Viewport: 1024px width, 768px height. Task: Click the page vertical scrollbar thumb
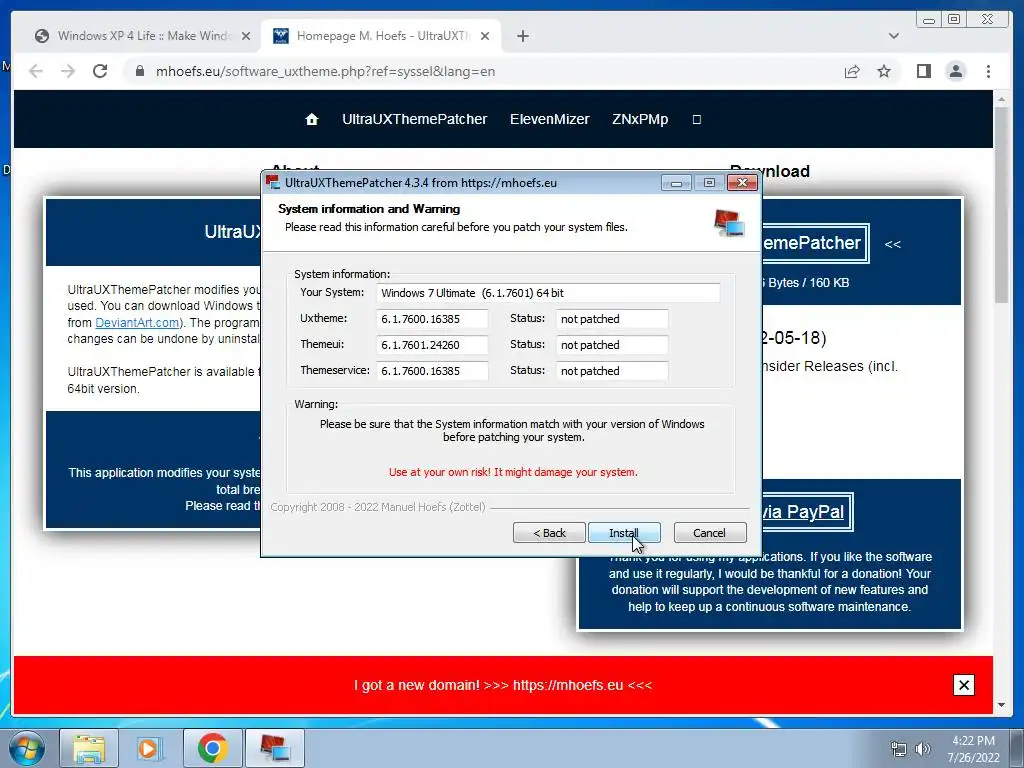pyautogui.click(x=1002, y=204)
